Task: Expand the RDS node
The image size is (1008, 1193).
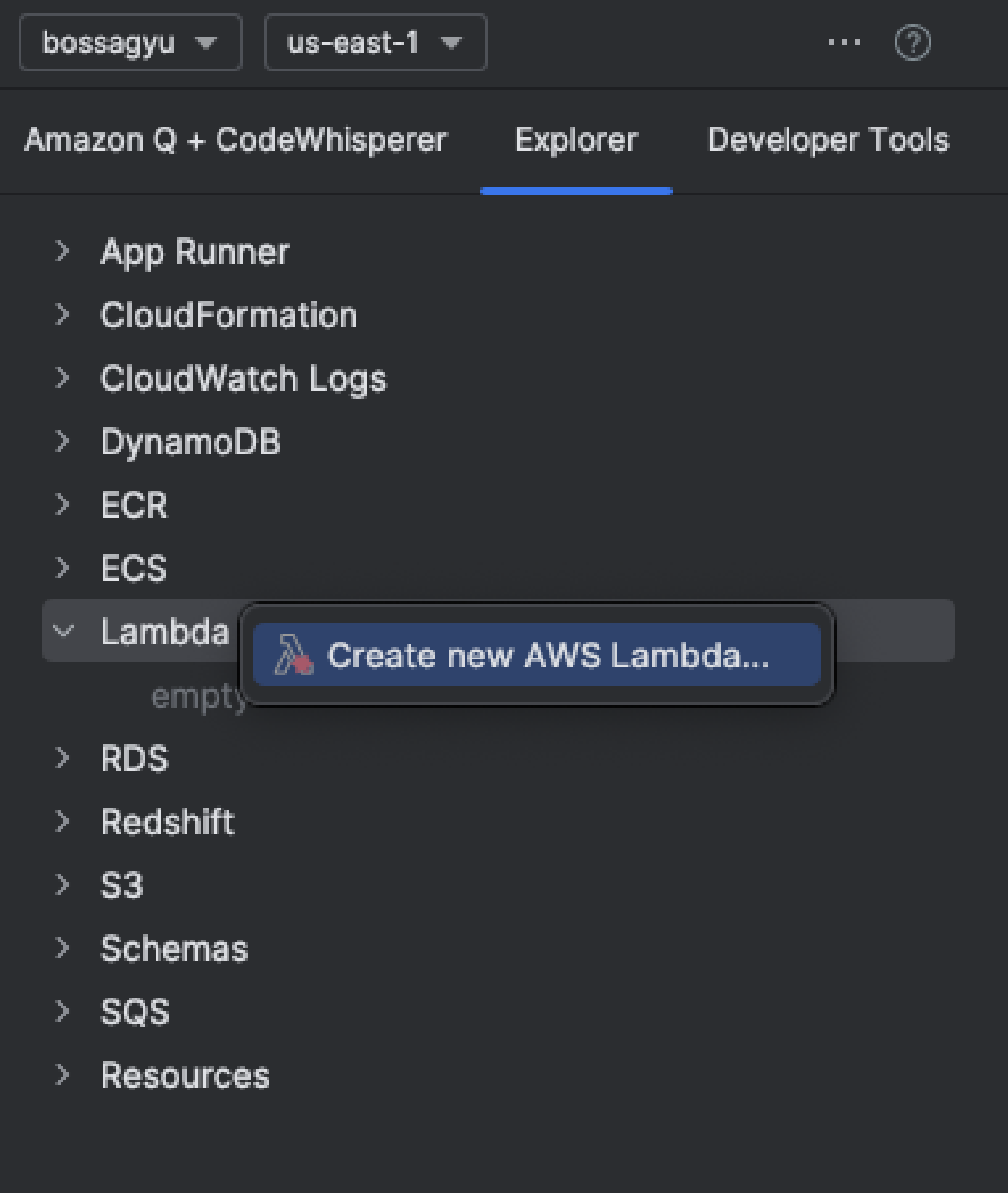Action: 63,758
